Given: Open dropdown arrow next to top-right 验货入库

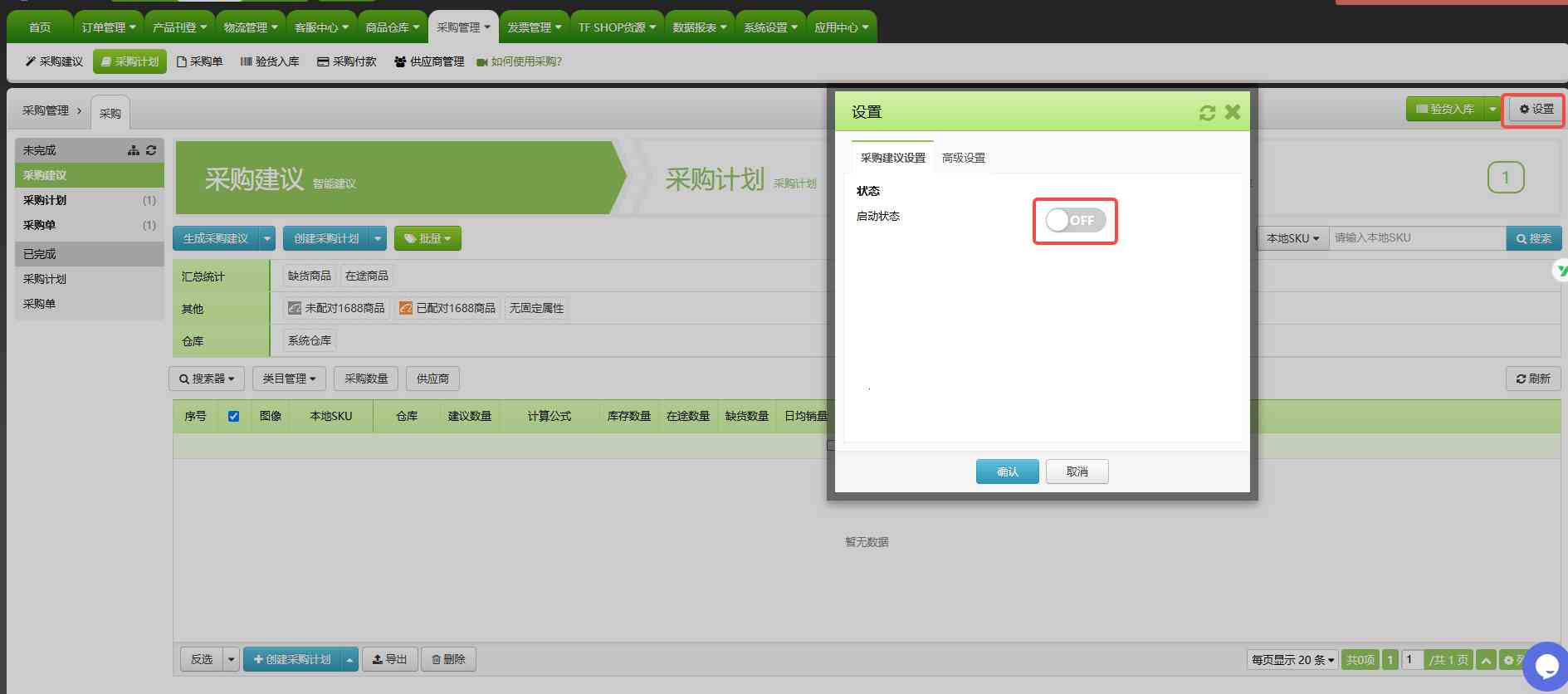Looking at the screenshot, I should pyautogui.click(x=1492, y=109).
